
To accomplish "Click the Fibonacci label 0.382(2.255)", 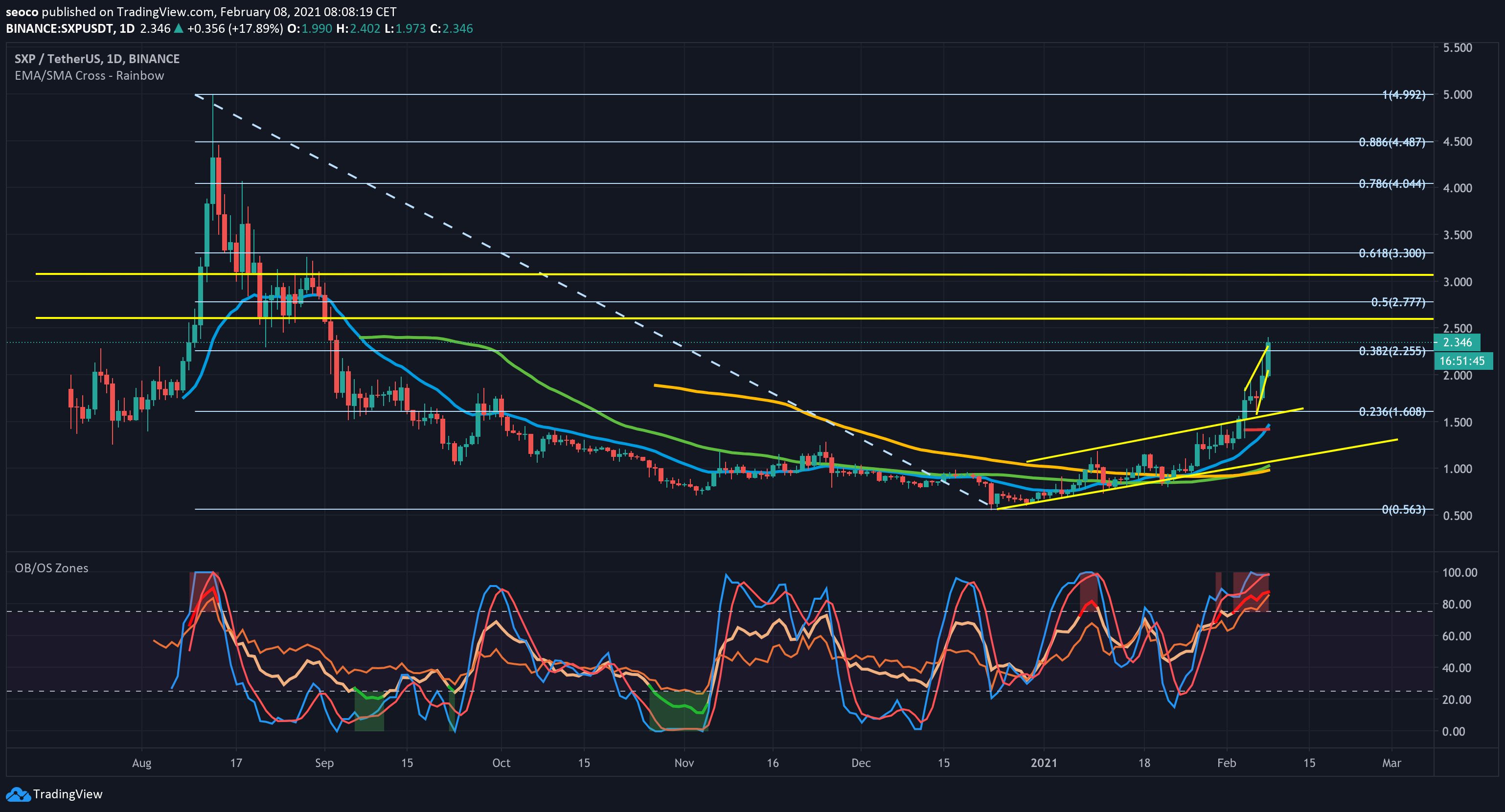I will (1392, 351).
